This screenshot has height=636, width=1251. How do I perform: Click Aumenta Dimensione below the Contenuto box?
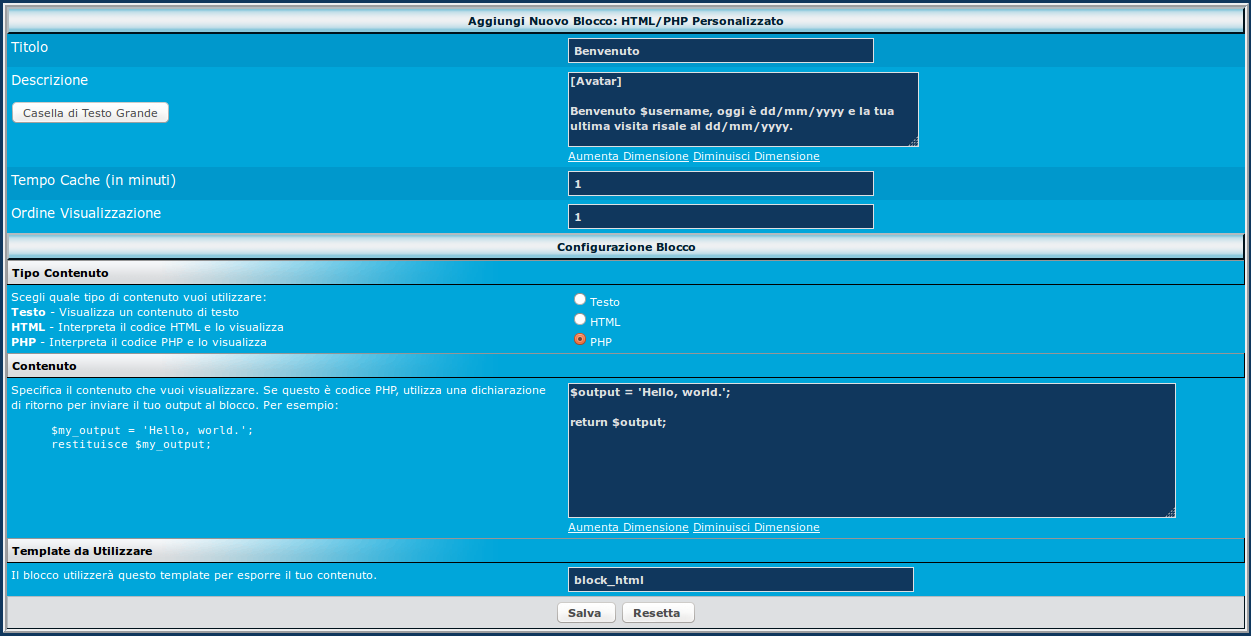pos(628,528)
